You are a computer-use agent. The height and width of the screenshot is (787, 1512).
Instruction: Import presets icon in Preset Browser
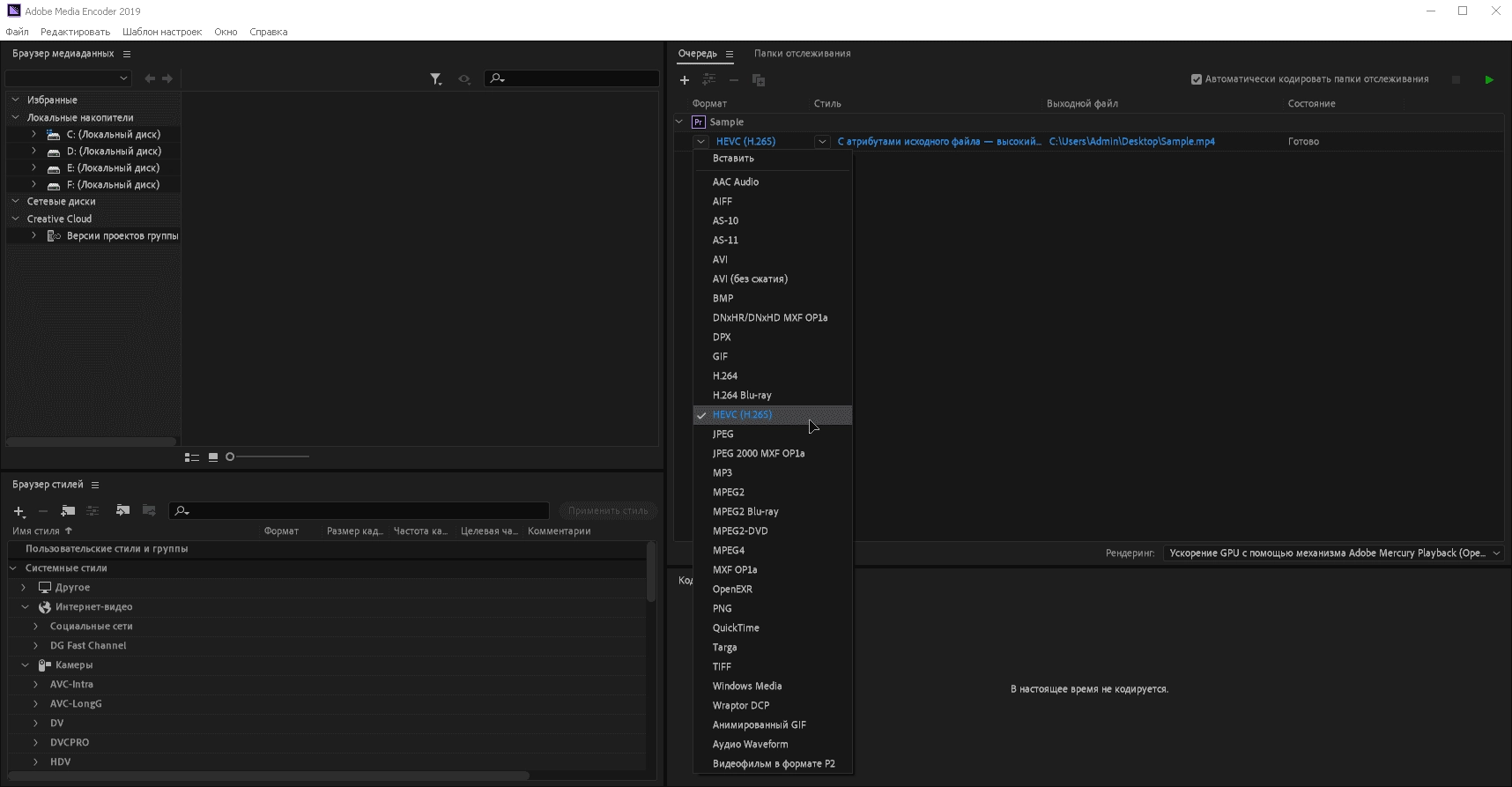pyautogui.click(x=122, y=511)
